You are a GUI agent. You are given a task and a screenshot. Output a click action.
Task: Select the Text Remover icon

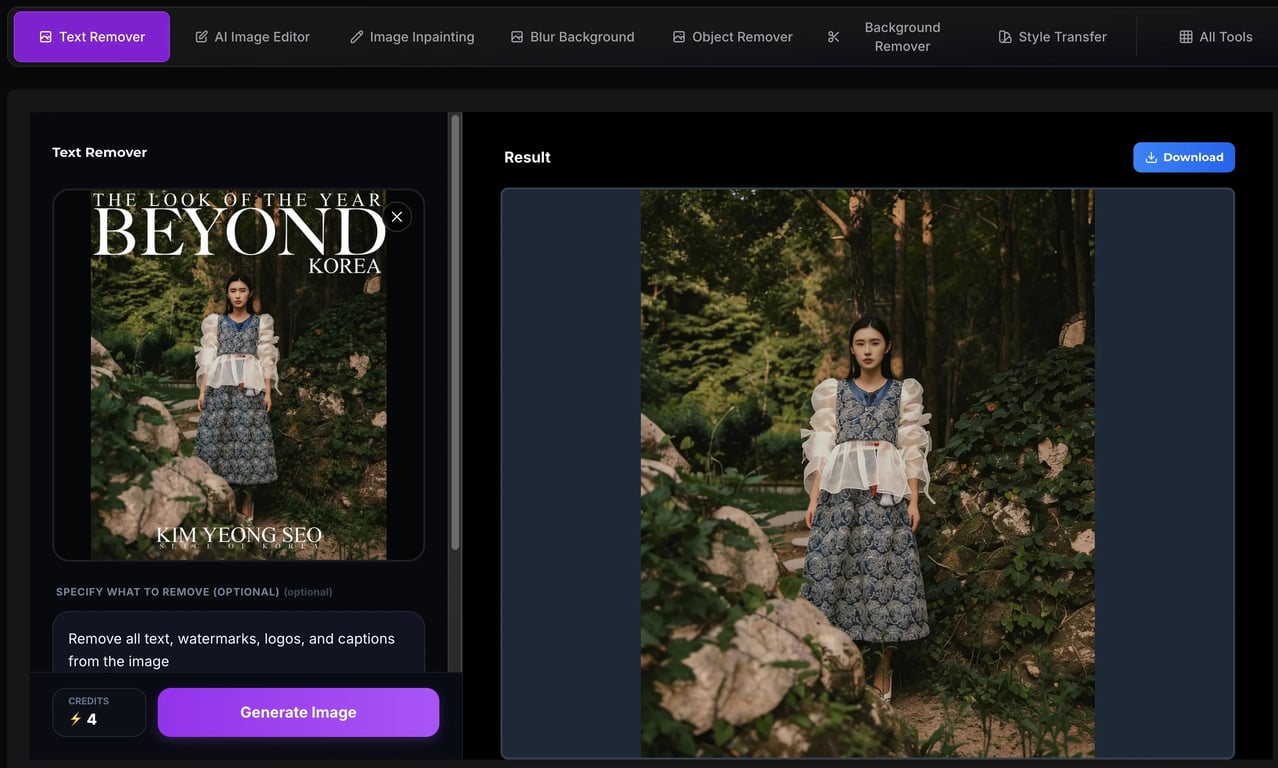tap(45, 36)
